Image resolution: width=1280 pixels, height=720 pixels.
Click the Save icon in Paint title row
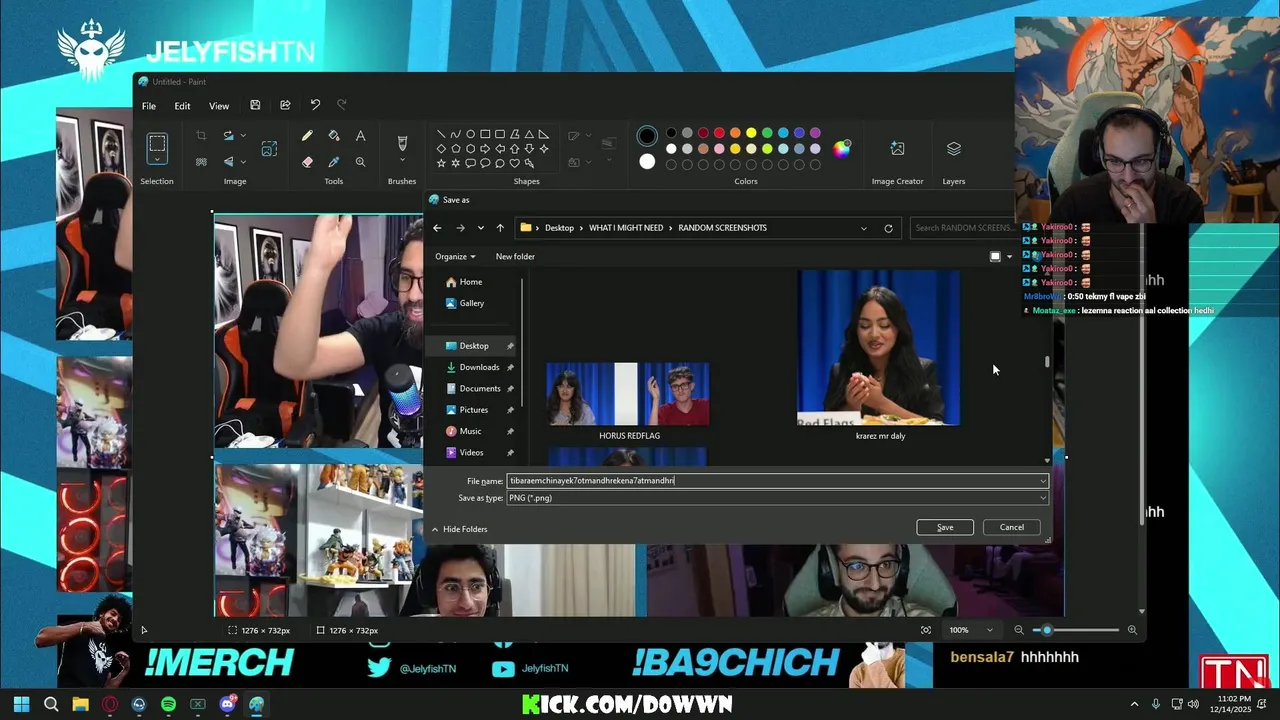click(255, 105)
